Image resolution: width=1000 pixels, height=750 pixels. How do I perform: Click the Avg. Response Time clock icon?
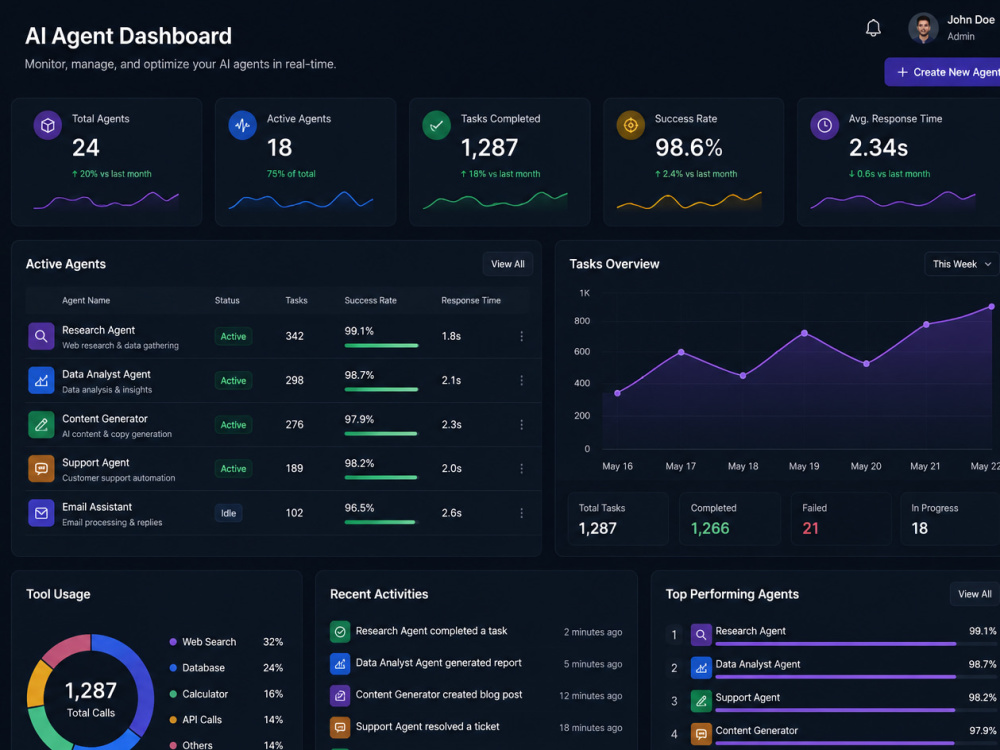coord(825,126)
